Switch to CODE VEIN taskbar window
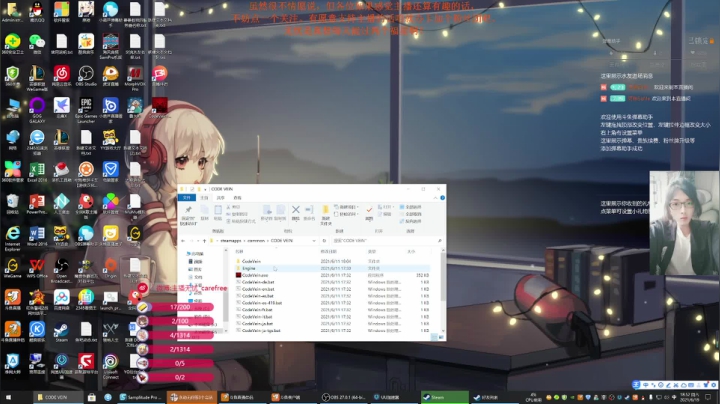This screenshot has width=720, height=404. pyautogui.click(x=56, y=397)
